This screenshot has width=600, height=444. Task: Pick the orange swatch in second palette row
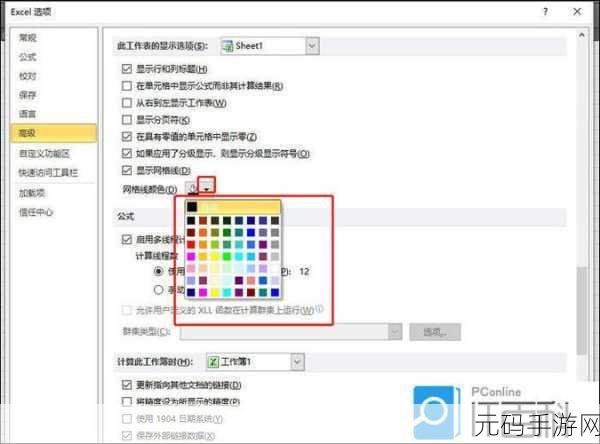tap(203, 232)
